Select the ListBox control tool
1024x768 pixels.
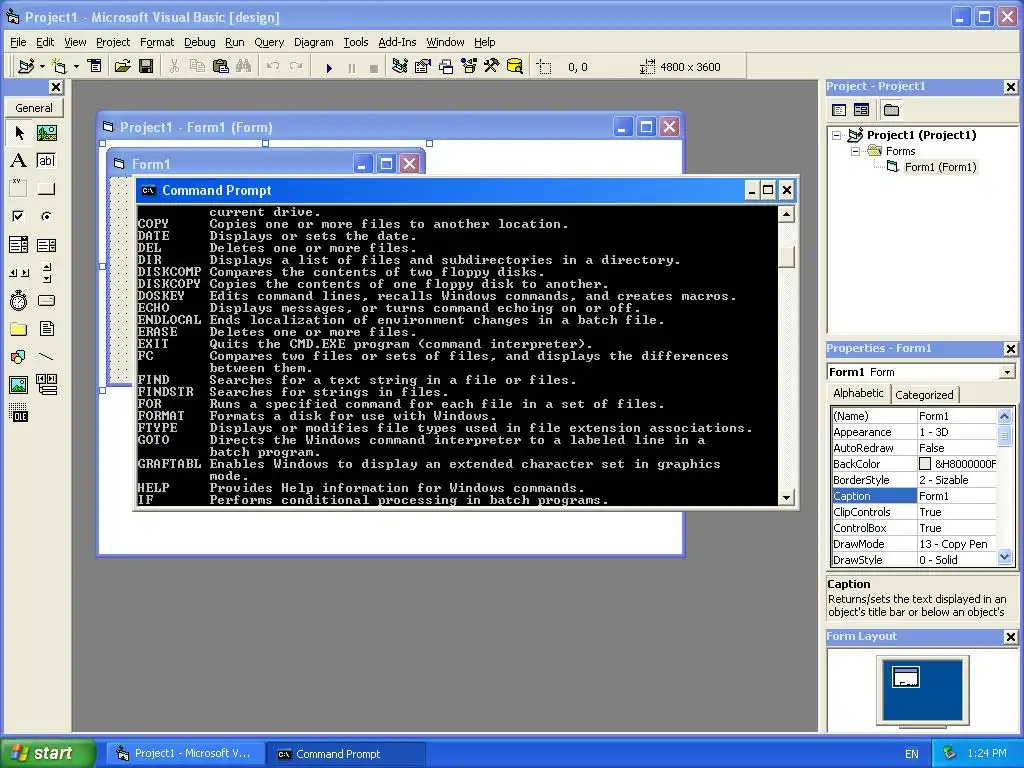click(x=46, y=245)
